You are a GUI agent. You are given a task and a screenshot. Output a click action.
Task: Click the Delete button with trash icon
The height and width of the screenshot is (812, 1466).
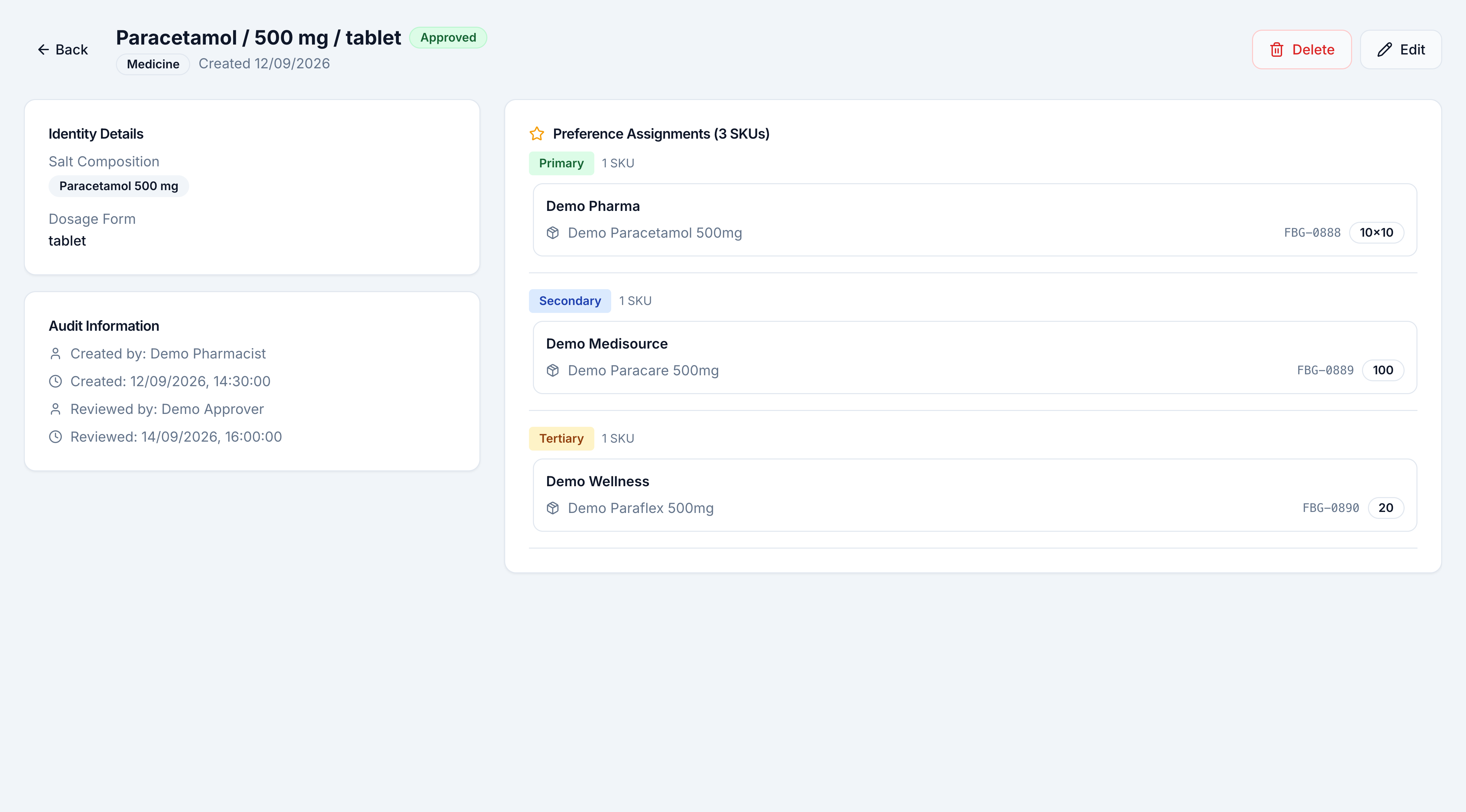pos(1302,50)
